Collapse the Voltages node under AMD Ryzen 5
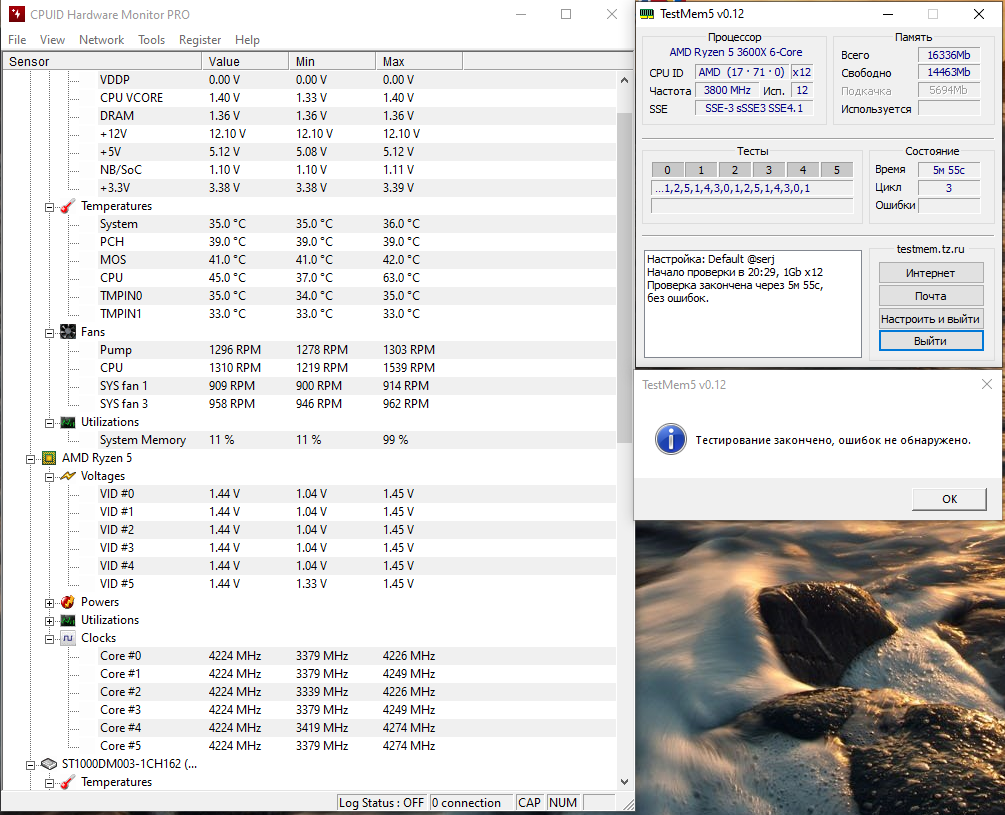This screenshot has height=815, width=1005. 49,477
